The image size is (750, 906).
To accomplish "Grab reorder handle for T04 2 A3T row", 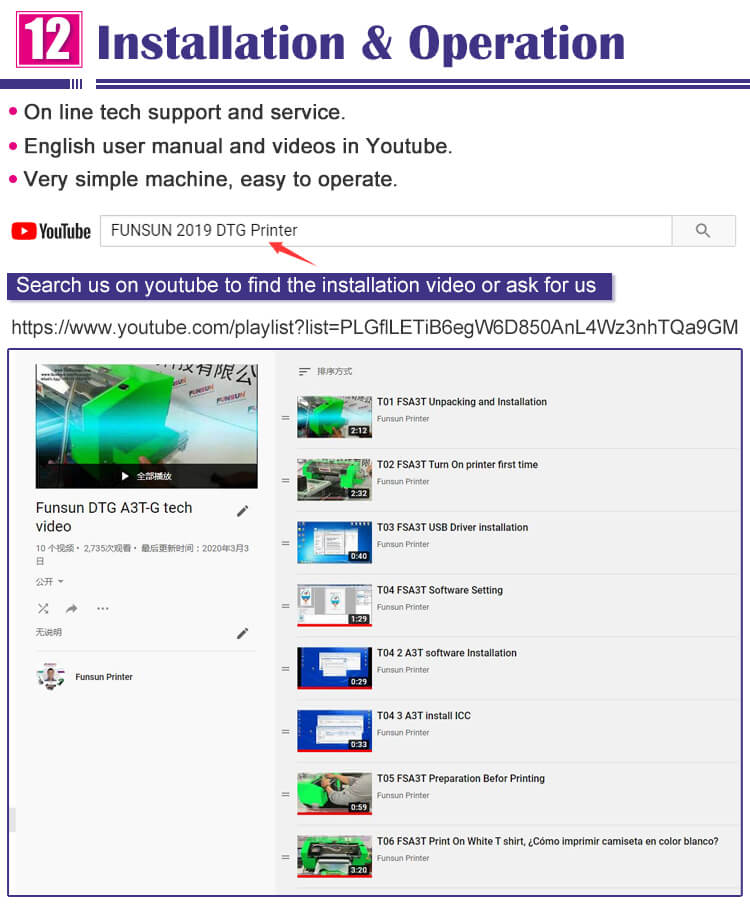I will click(285, 669).
